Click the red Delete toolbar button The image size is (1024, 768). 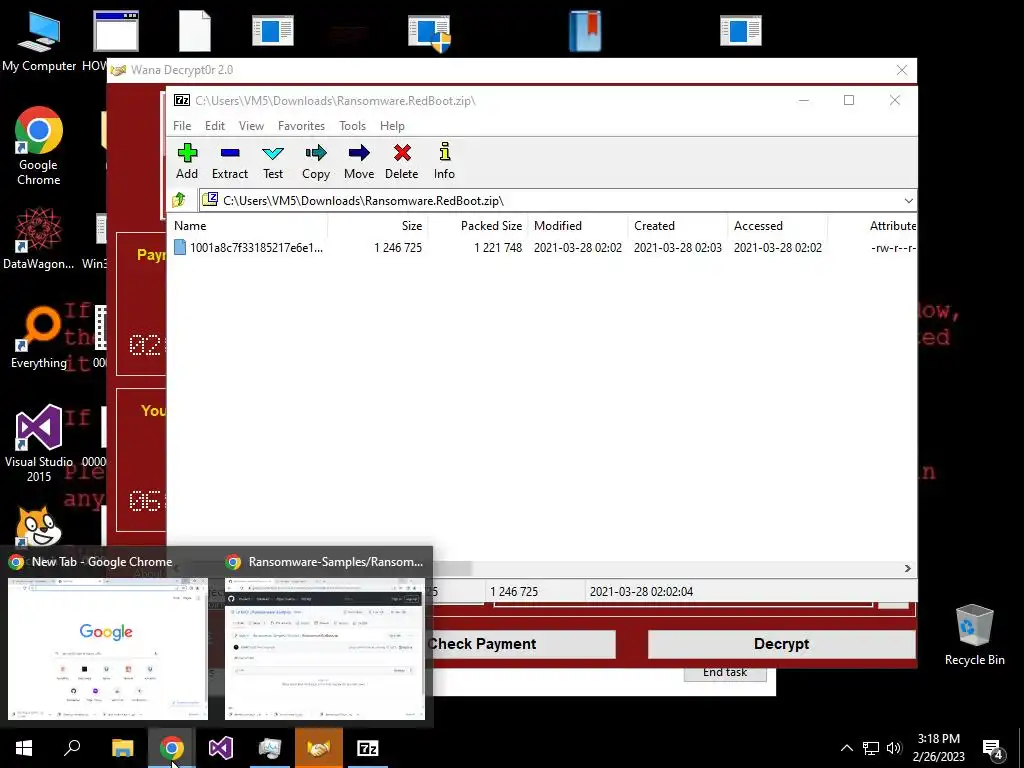(402, 161)
